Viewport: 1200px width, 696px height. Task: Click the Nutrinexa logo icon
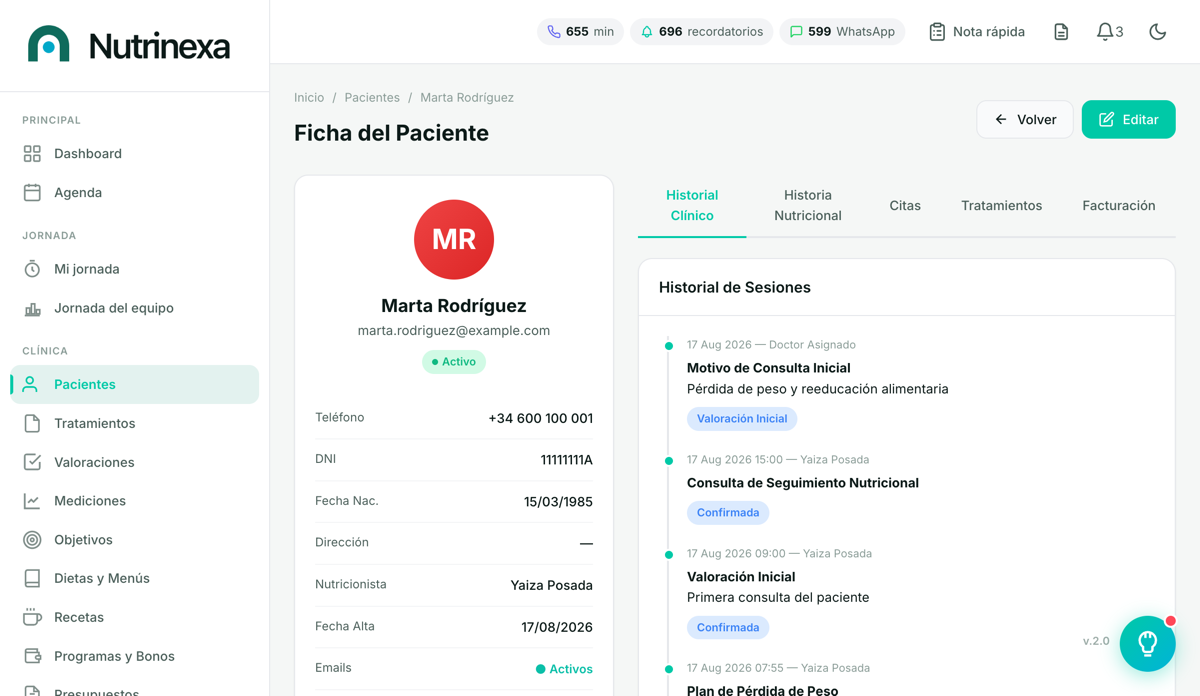coord(49,45)
